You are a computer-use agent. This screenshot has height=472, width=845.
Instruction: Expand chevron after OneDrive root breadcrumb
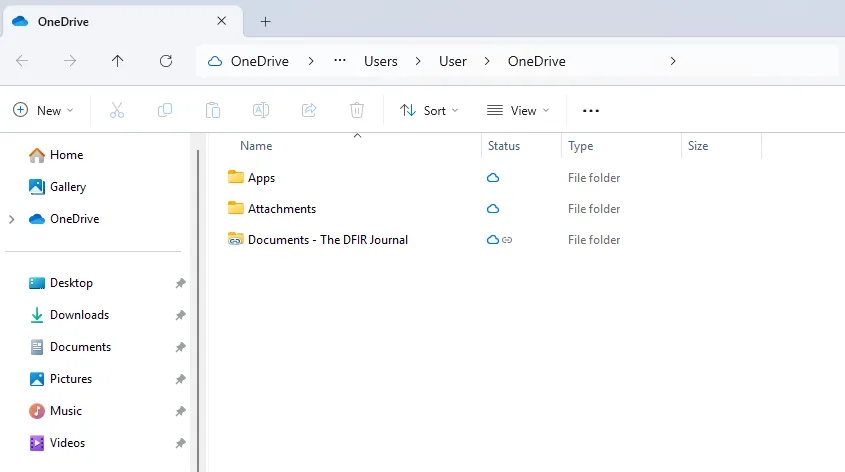311,61
